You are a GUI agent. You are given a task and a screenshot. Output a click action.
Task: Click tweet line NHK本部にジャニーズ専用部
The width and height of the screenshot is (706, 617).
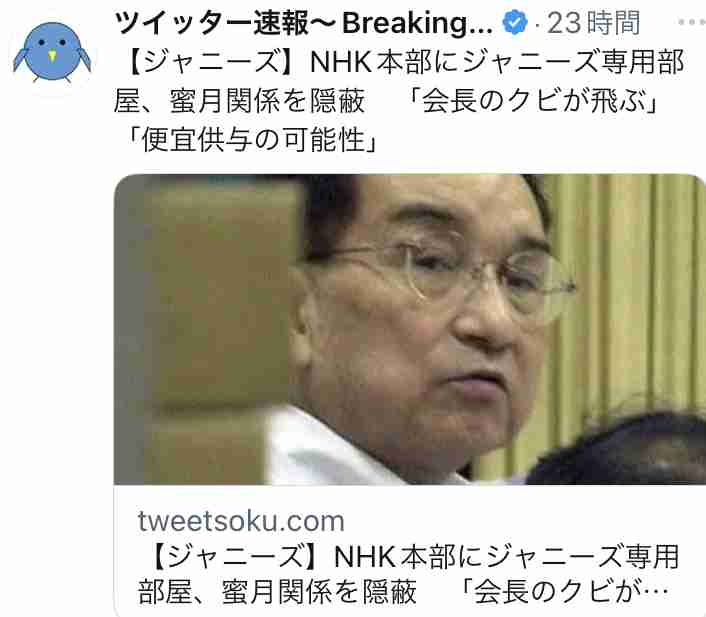tap(498, 62)
